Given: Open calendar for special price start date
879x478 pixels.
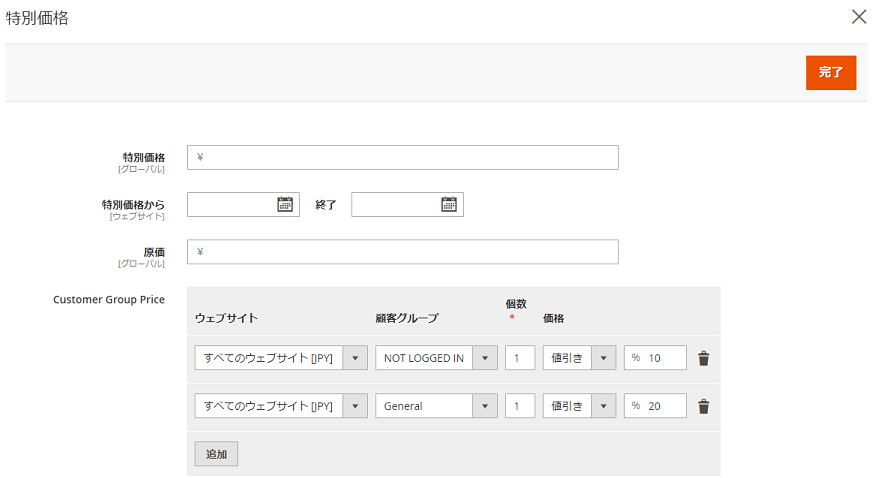Looking at the screenshot, I should [285, 205].
